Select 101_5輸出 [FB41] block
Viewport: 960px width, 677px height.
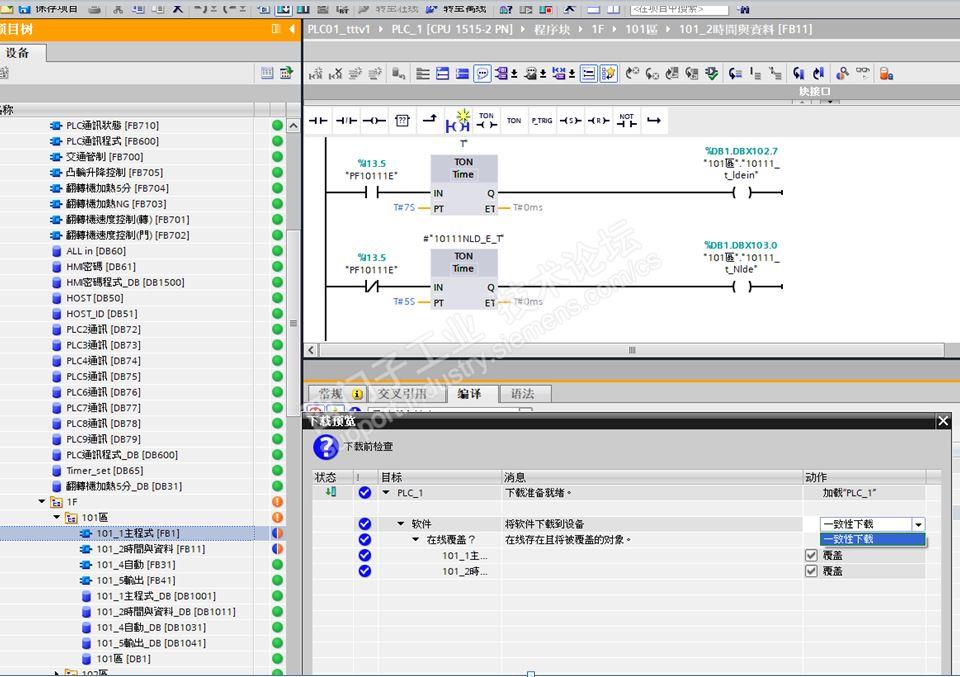tap(136, 580)
